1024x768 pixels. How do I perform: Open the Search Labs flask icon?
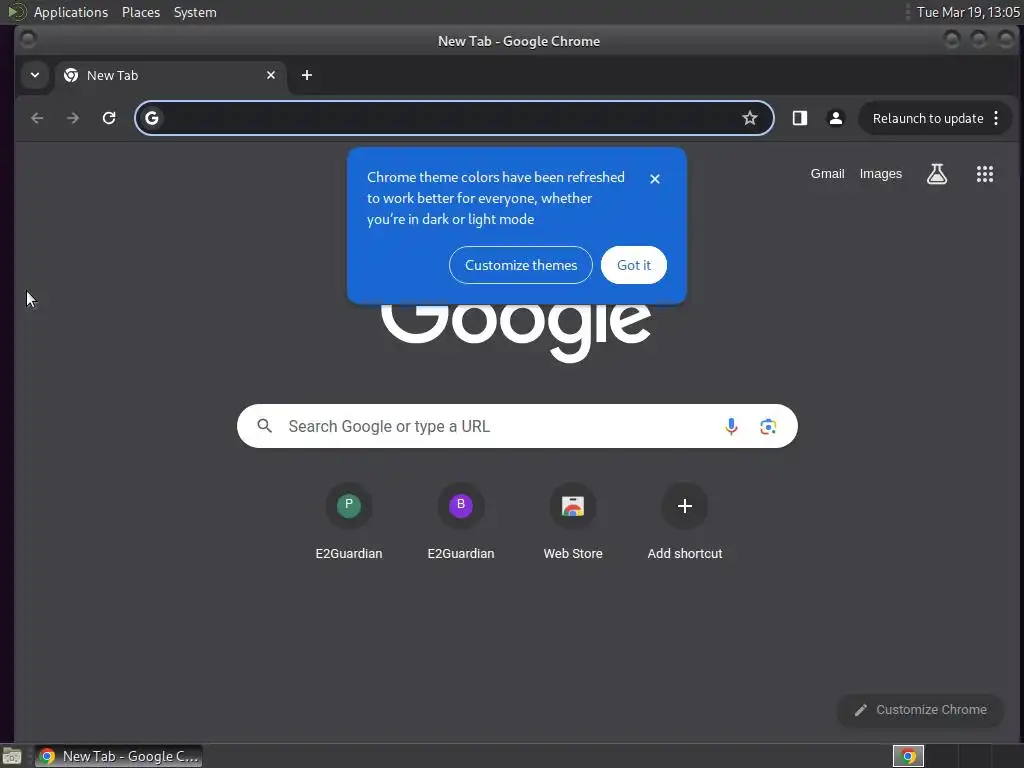pos(937,174)
